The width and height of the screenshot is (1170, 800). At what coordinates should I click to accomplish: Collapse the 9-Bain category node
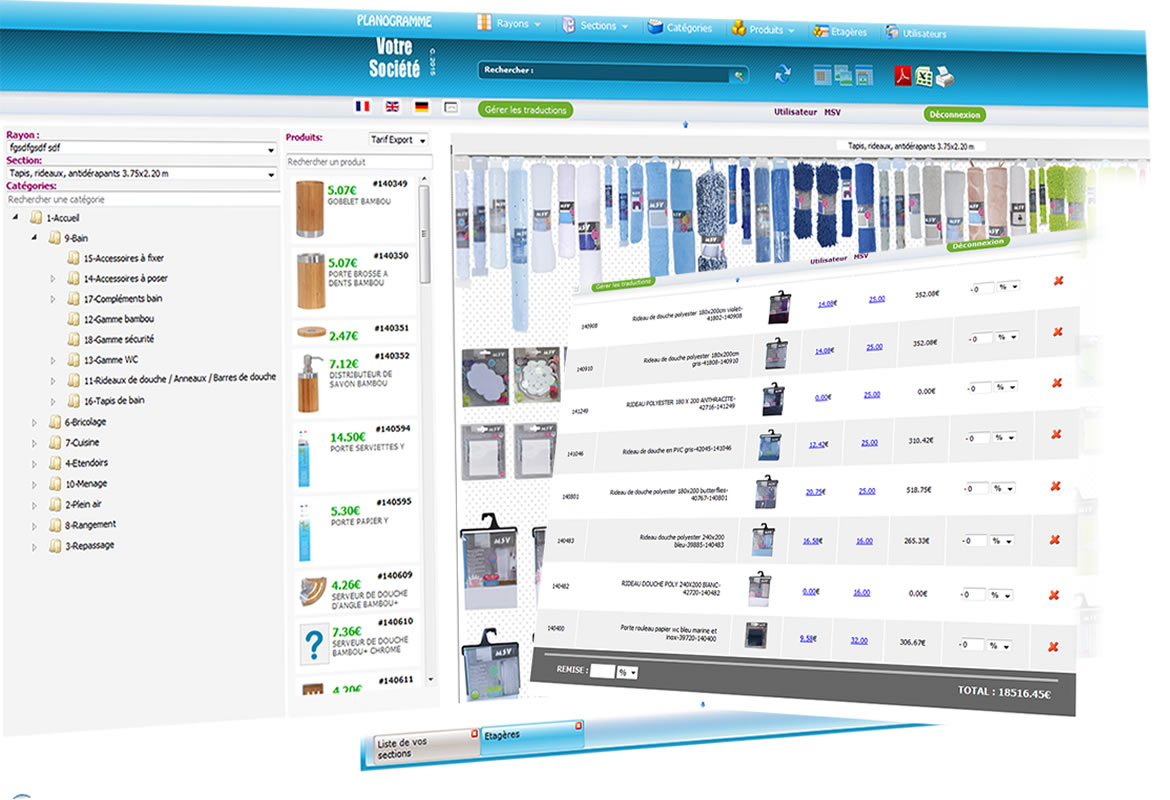tap(33, 238)
